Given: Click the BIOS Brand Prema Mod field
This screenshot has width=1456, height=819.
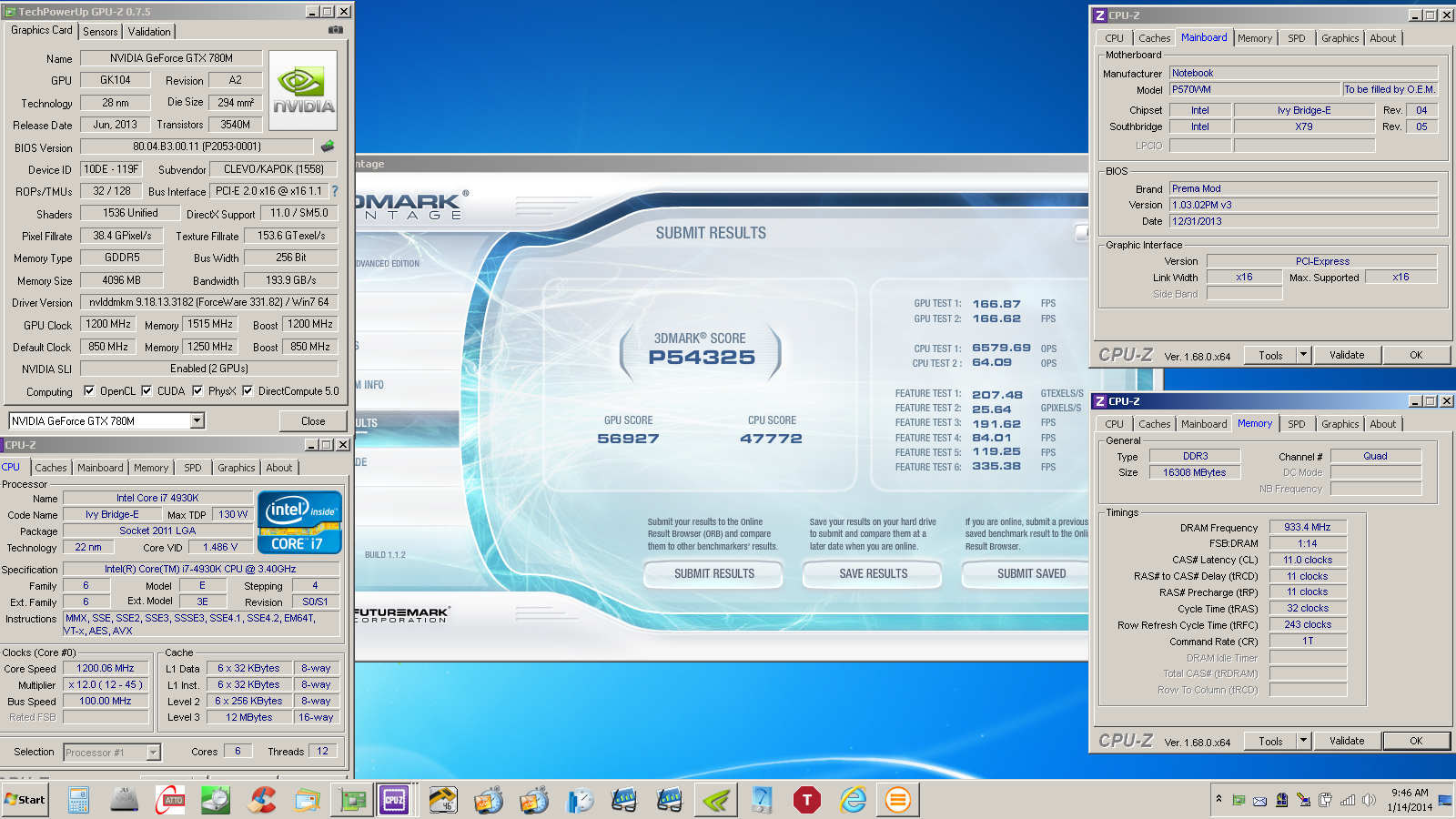Looking at the screenshot, I should pyautogui.click(x=1303, y=188).
